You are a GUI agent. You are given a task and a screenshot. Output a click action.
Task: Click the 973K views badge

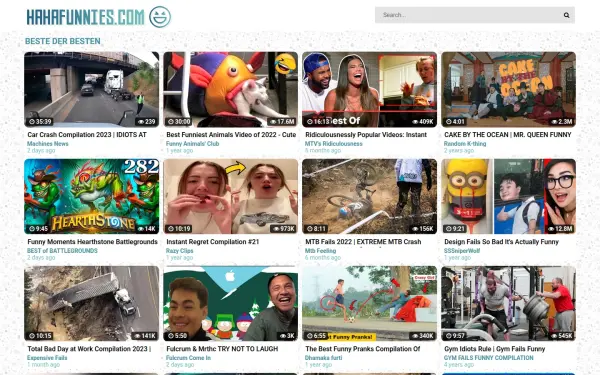coord(284,229)
